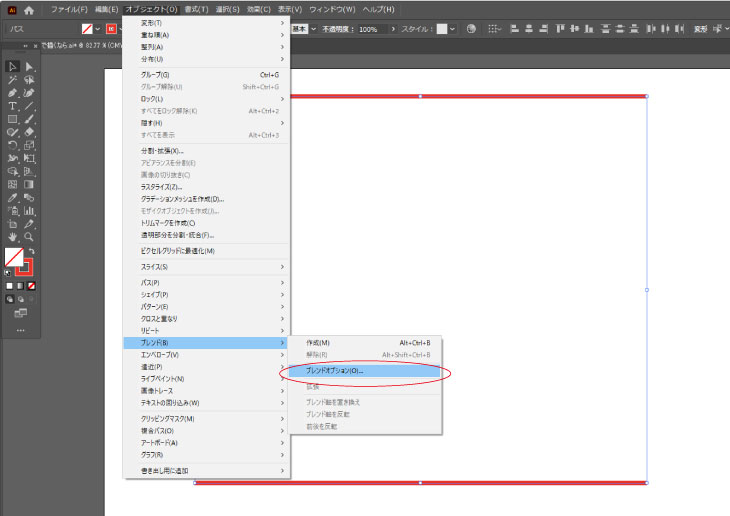Select the Zoom magnifier tool
Viewport: 730px width, 516px height.
(x=29, y=236)
